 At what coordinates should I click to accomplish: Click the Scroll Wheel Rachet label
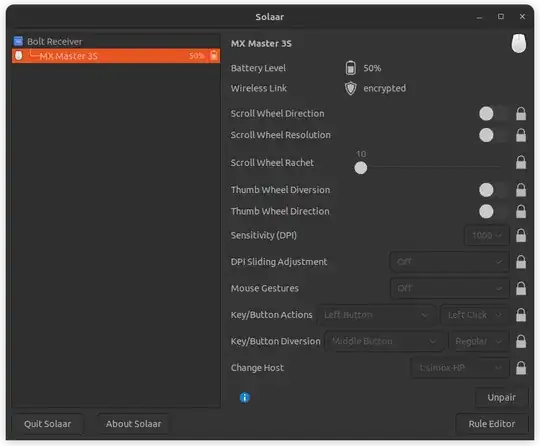point(272,163)
